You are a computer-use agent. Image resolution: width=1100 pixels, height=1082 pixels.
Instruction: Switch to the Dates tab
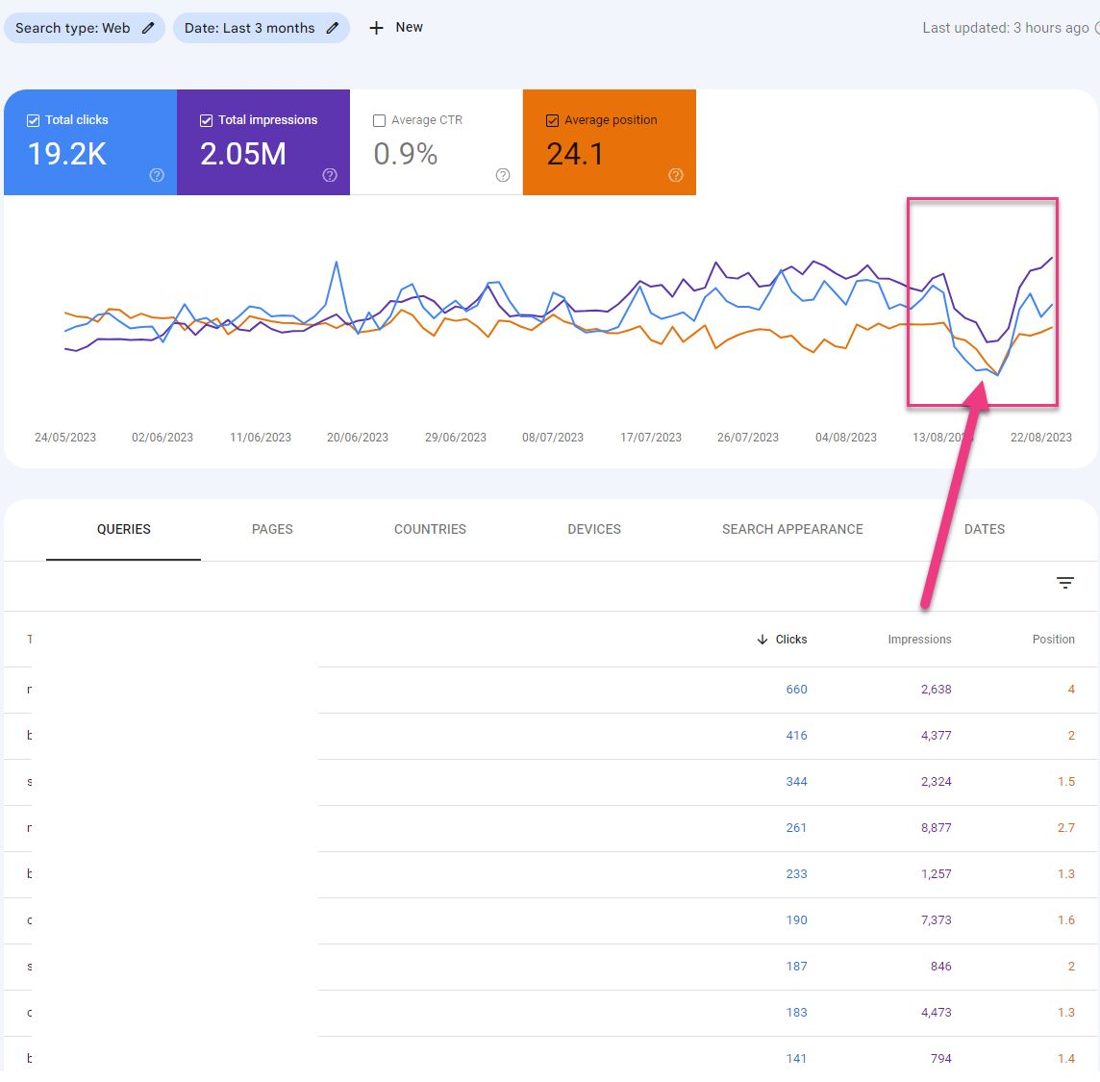coord(984,529)
